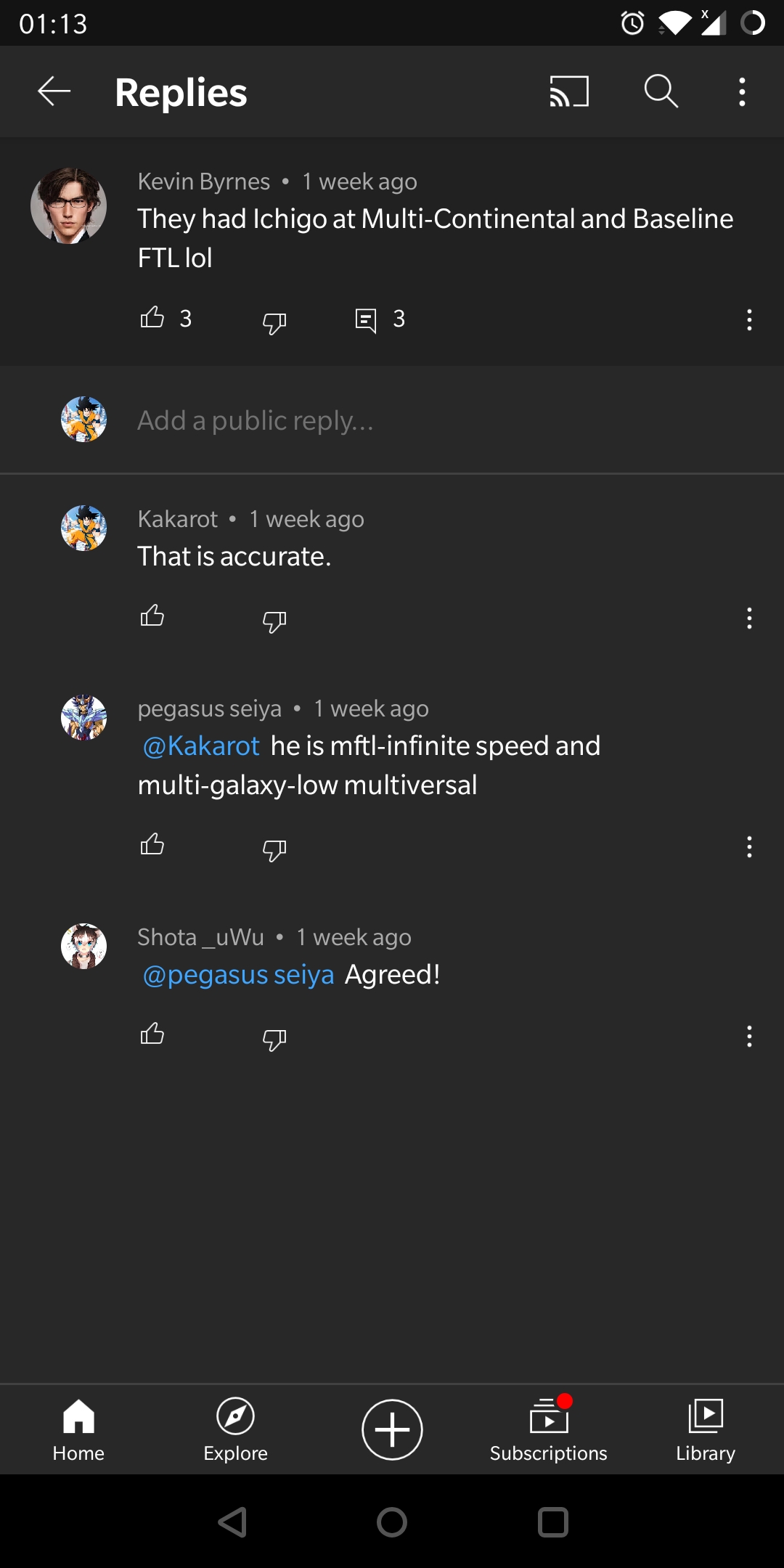Like Kevin Byrnes' comment
Viewport: 784px width, 1568px height.
153,319
